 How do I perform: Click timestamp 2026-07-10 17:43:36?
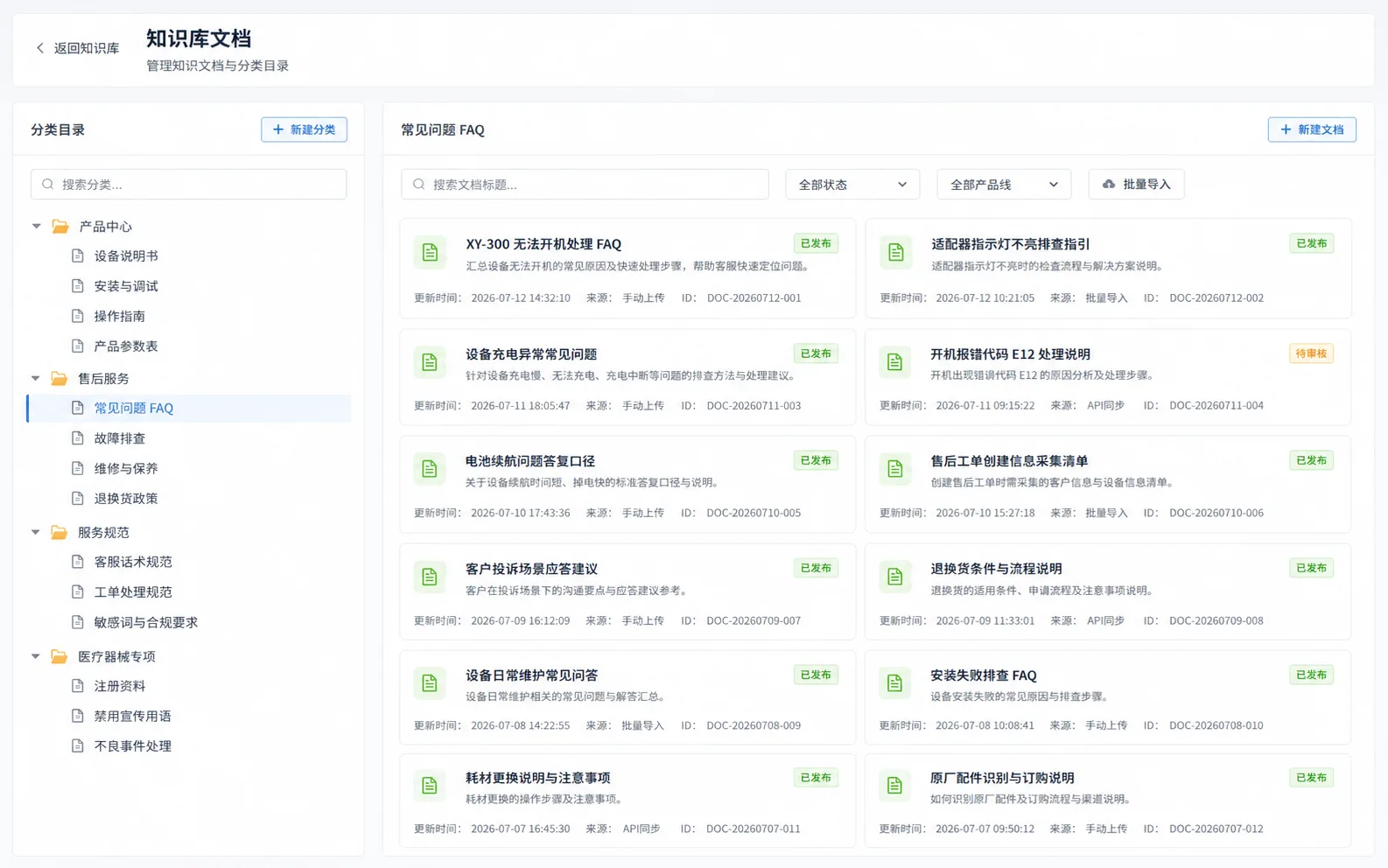[520, 514]
